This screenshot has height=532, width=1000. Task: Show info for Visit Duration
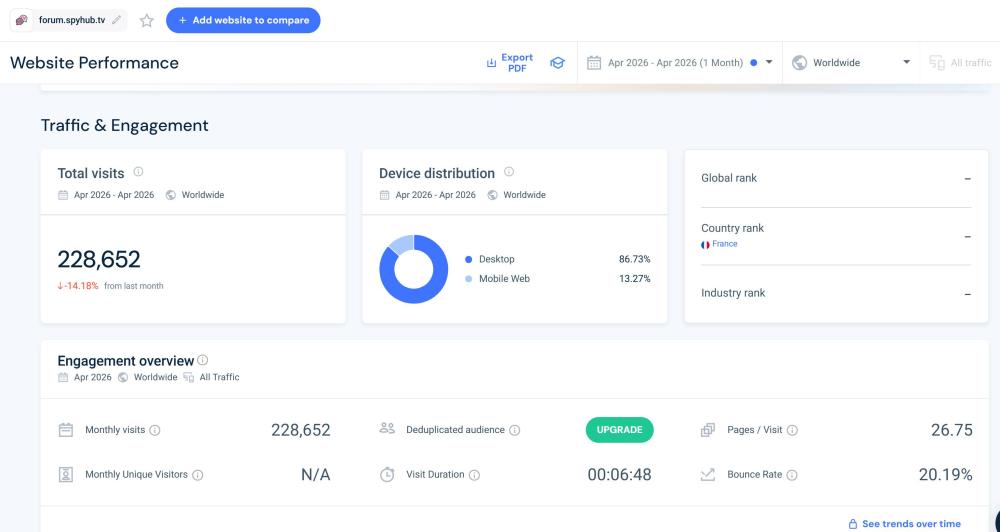[x=474, y=475]
